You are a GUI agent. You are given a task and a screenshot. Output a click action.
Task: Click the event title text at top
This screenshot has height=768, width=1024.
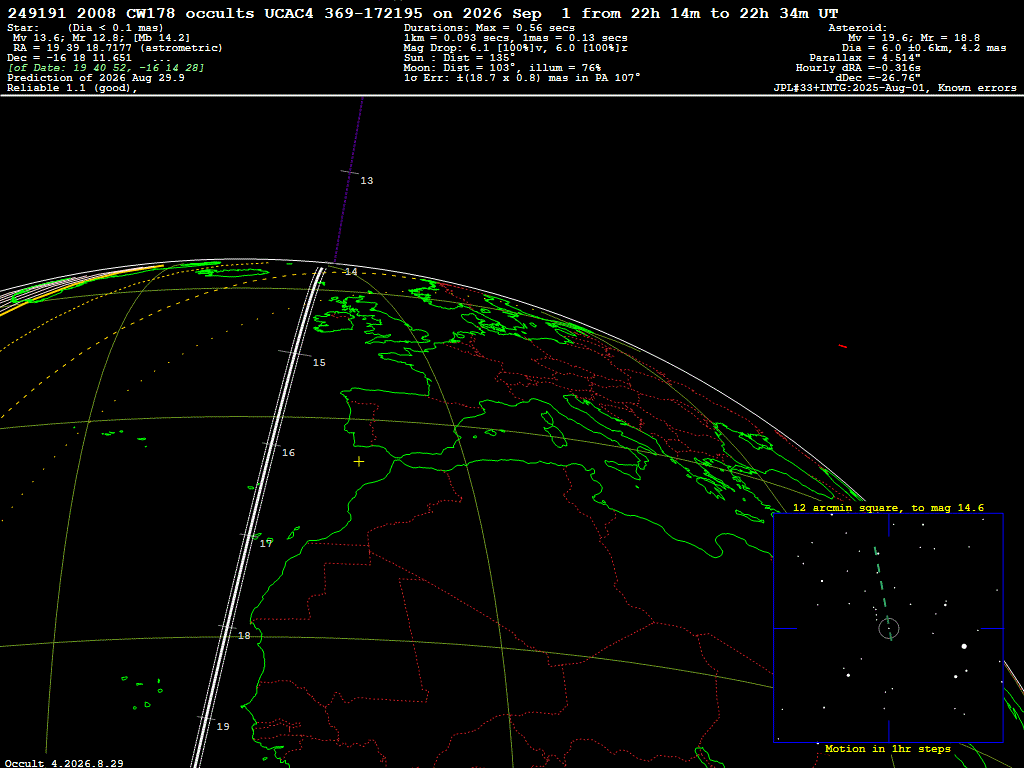tap(423, 14)
